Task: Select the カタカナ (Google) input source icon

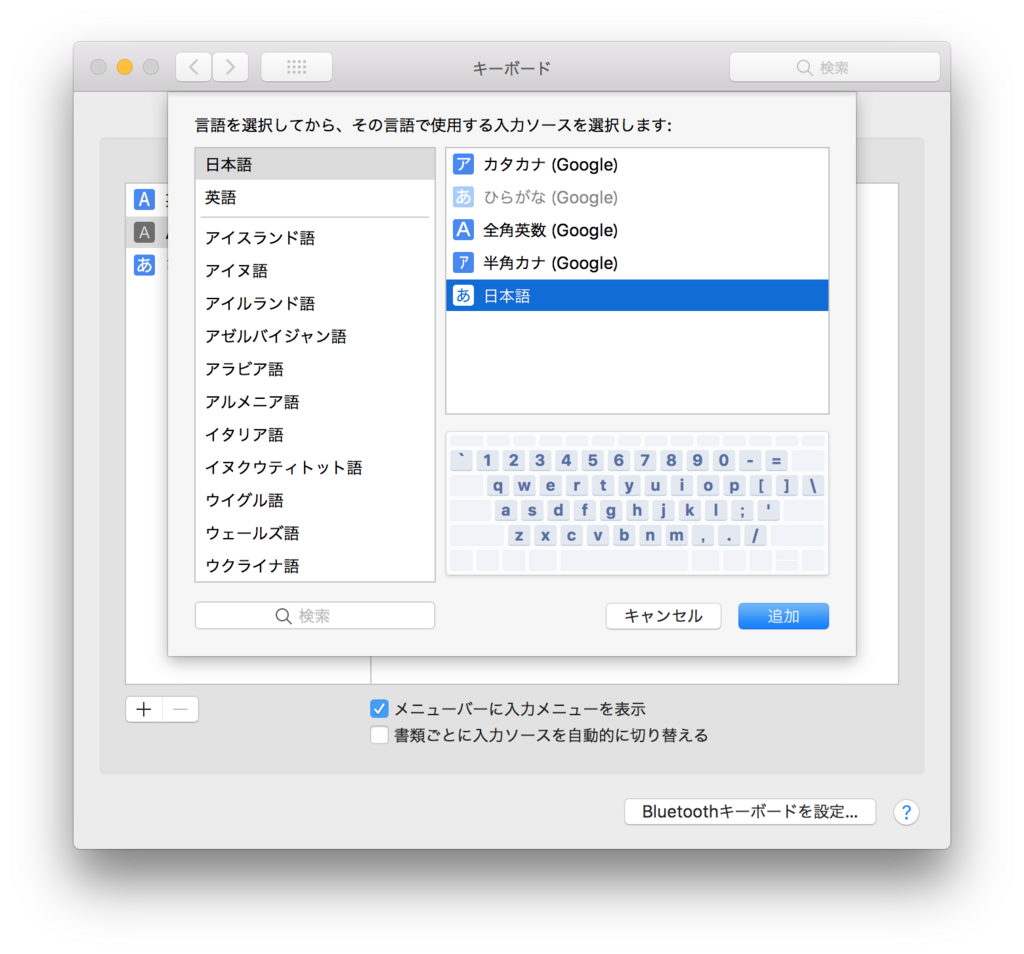Action: pyautogui.click(x=462, y=164)
